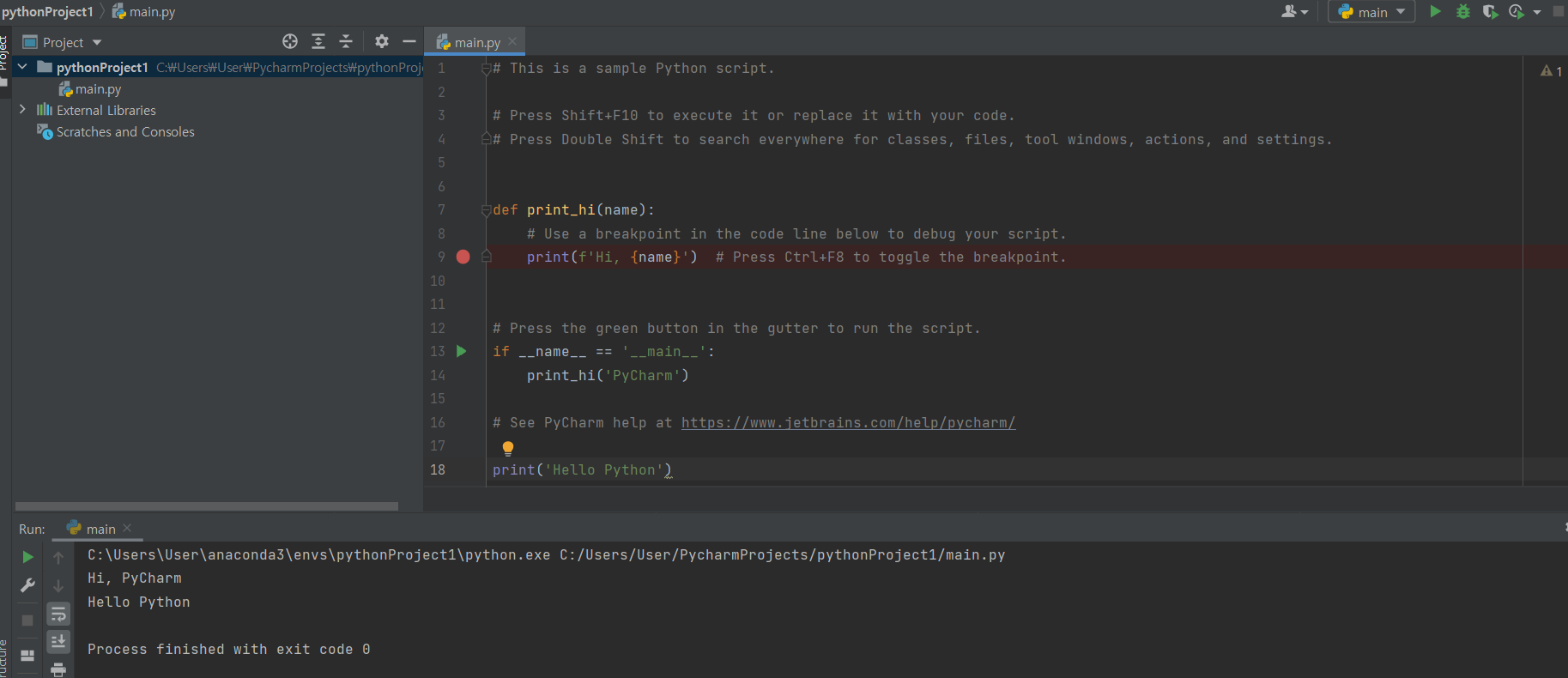
Task: Click the Project panel horizontal scrollbar
Action: click(x=207, y=506)
